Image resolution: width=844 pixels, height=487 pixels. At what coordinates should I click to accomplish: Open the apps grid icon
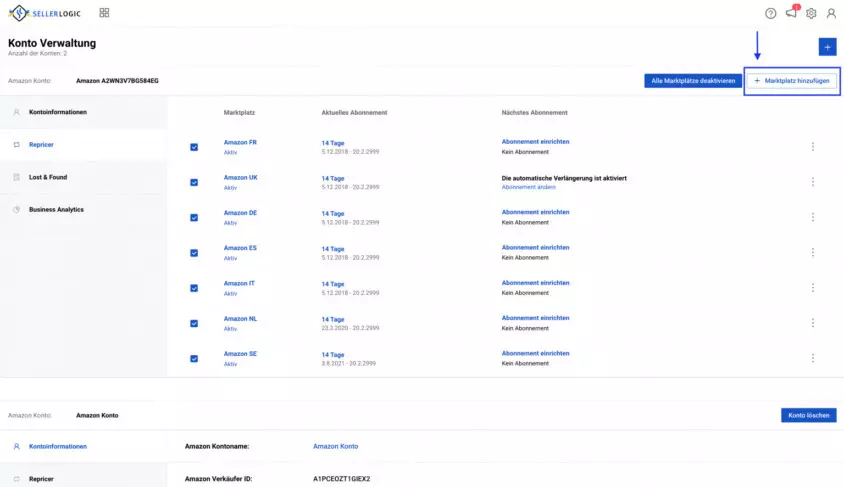coord(104,13)
